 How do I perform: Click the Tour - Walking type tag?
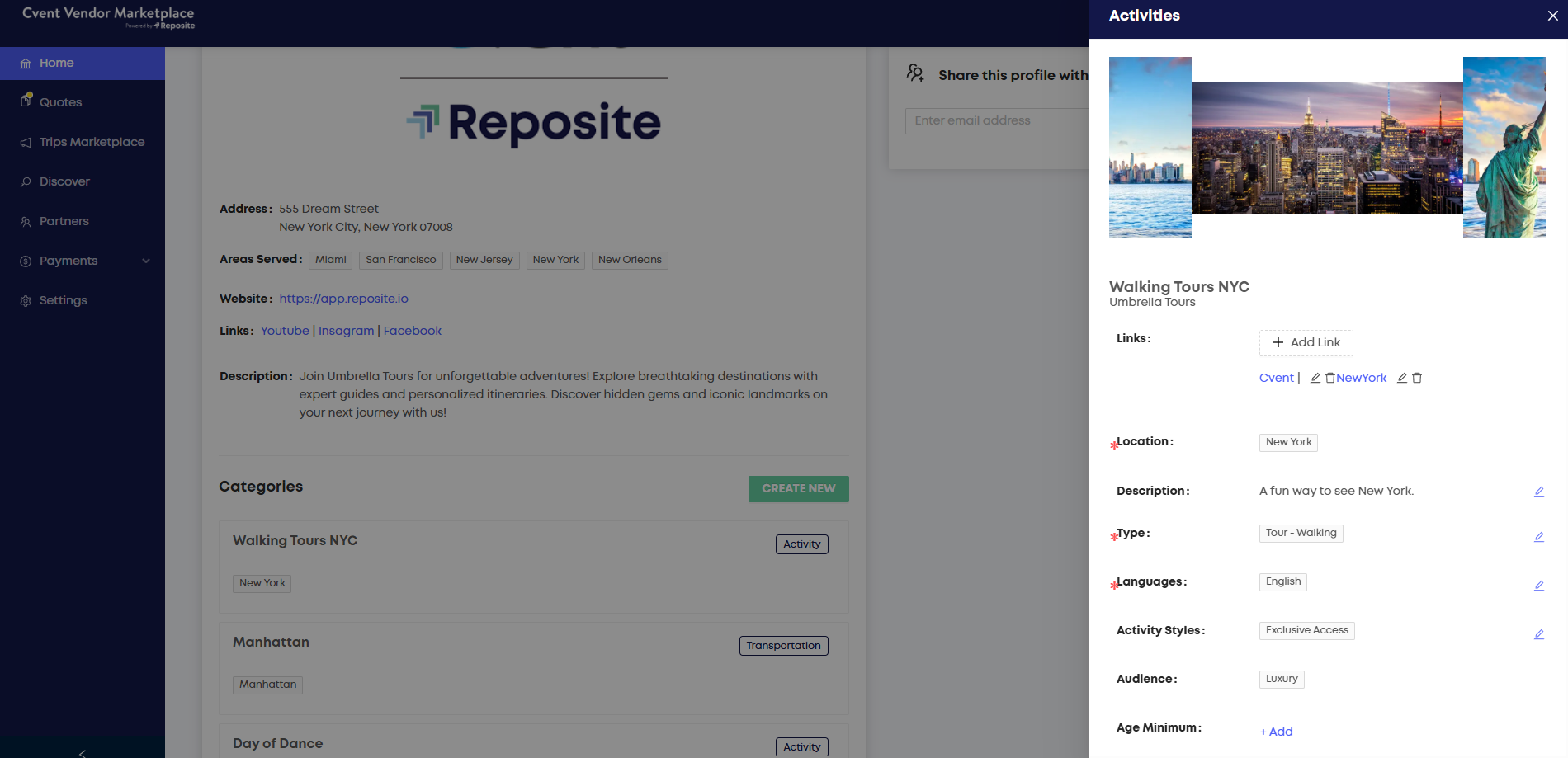pyautogui.click(x=1301, y=533)
